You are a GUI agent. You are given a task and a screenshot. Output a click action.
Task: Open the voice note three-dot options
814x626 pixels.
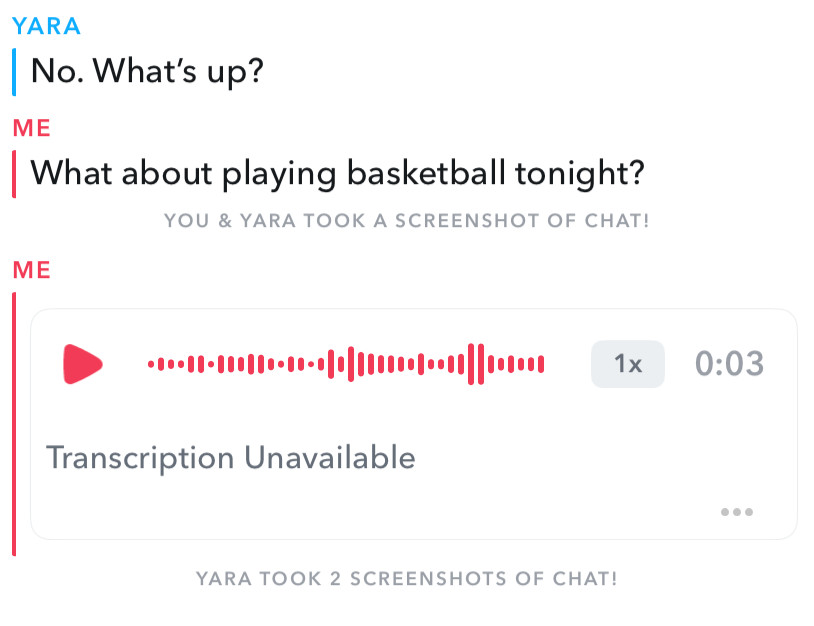coord(736,513)
